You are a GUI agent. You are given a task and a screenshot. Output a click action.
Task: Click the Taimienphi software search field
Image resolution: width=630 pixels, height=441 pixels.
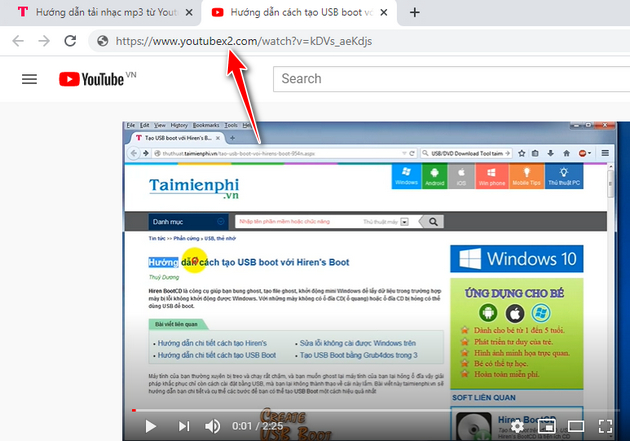tap(297, 222)
